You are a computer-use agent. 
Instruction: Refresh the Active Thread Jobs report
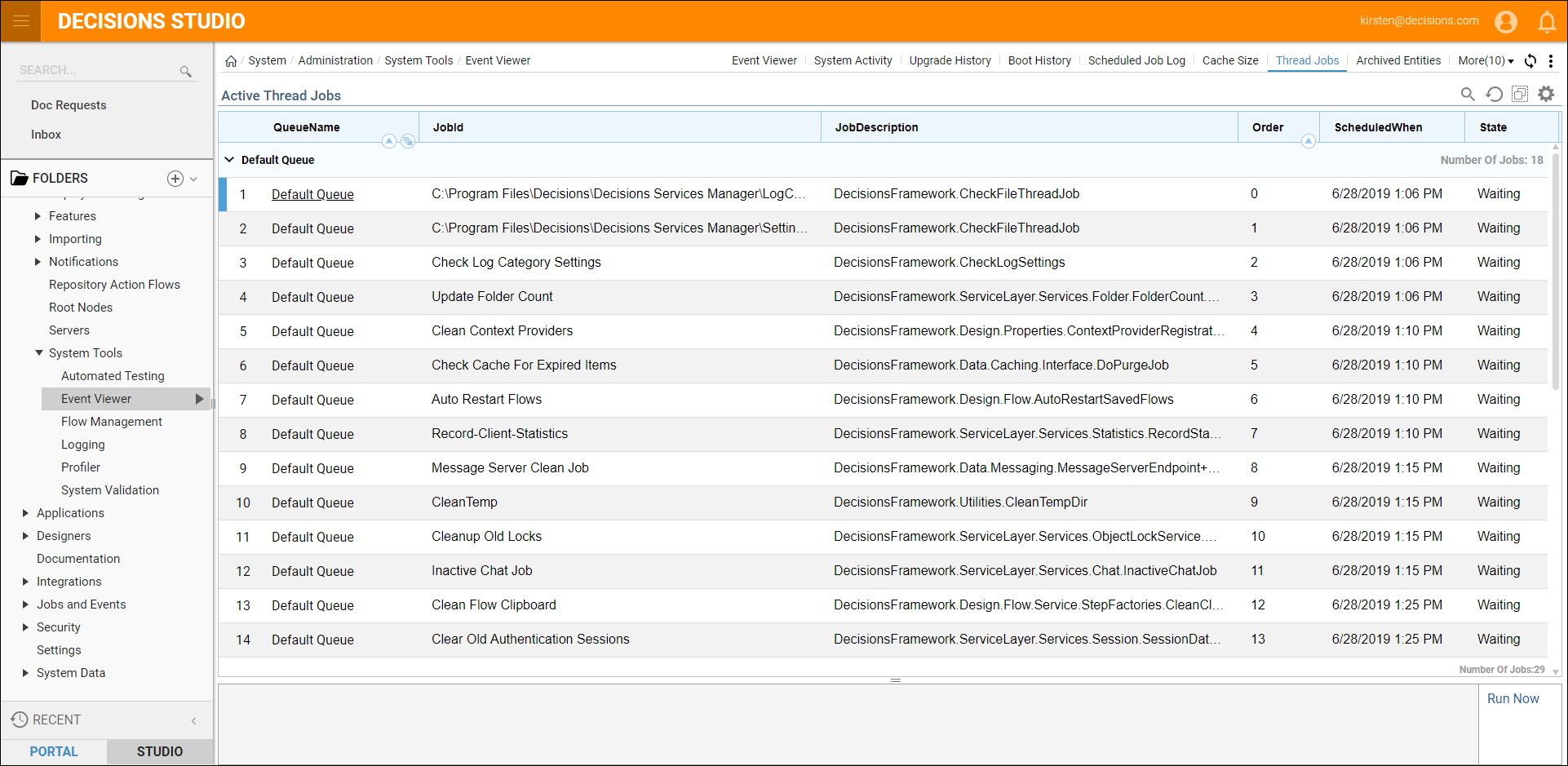pyautogui.click(x=1494, y=94)
